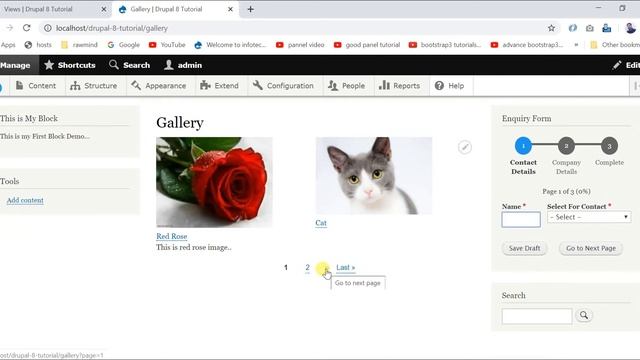Close the Views | Drupal 8 Tutorial tab

point(104,9)
